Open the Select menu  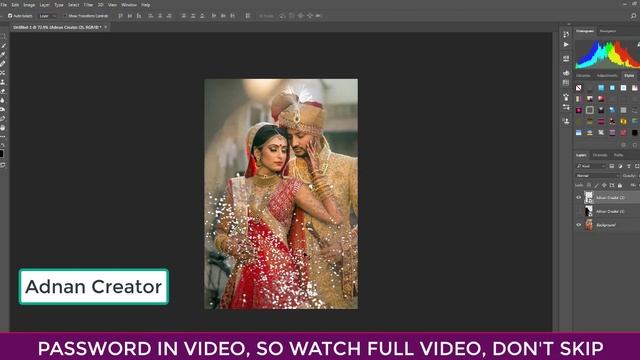click(73, 5)
